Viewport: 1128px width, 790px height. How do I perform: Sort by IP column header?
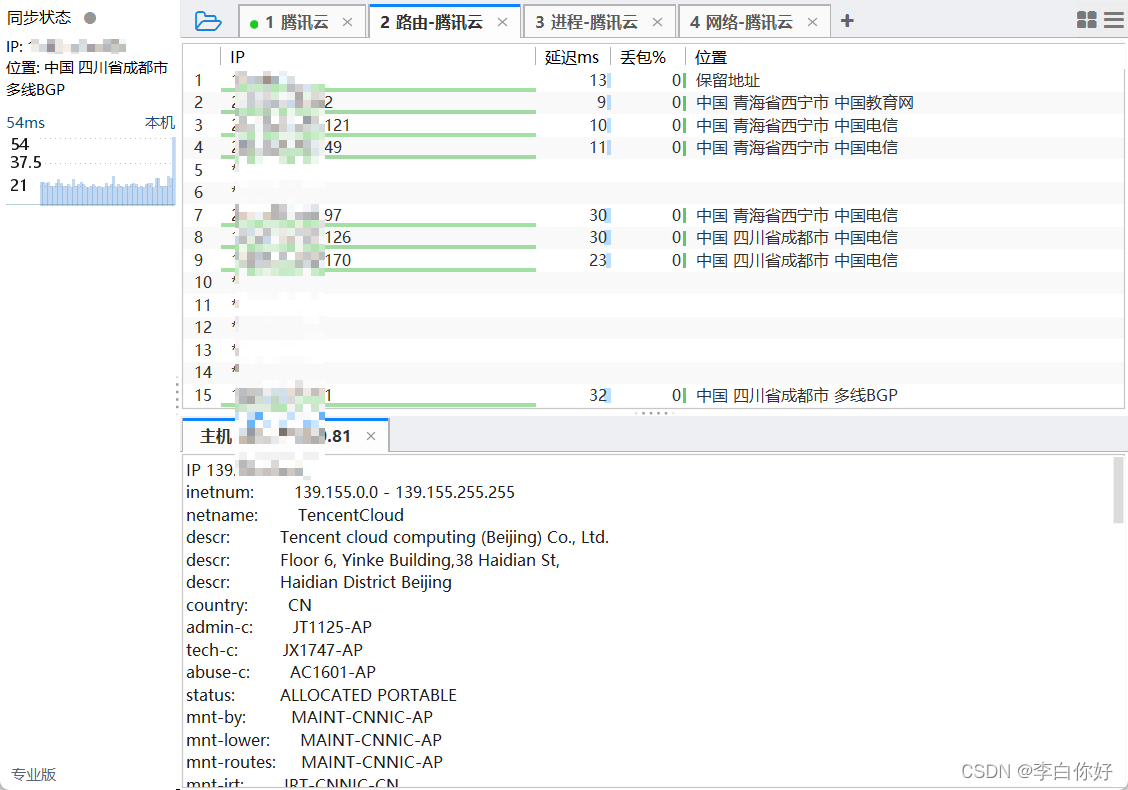[x=378, y=57]
